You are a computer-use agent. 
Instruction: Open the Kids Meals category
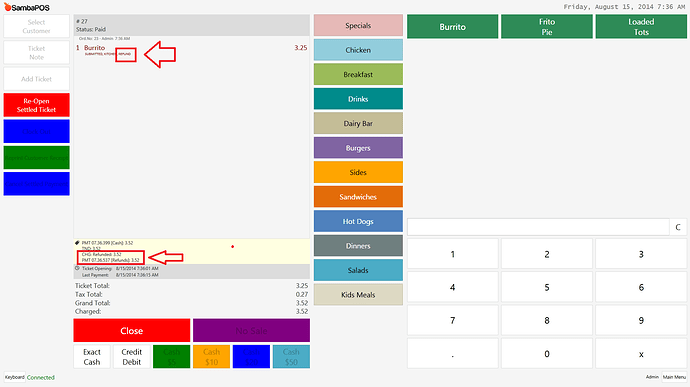358,295
